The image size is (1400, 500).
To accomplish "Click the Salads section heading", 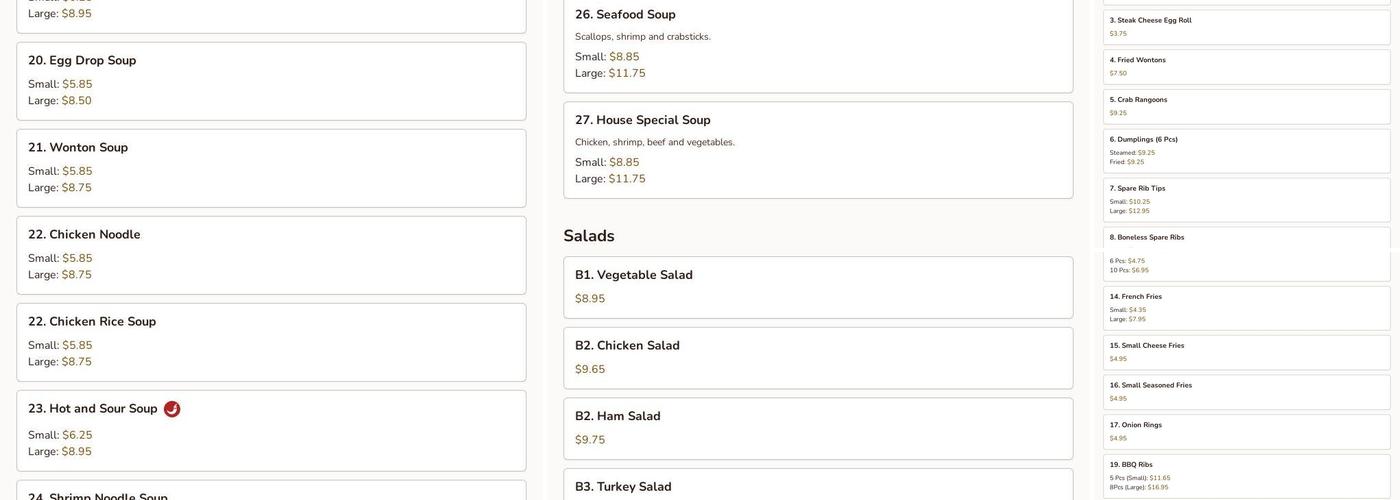I will (x=589, y=236).
